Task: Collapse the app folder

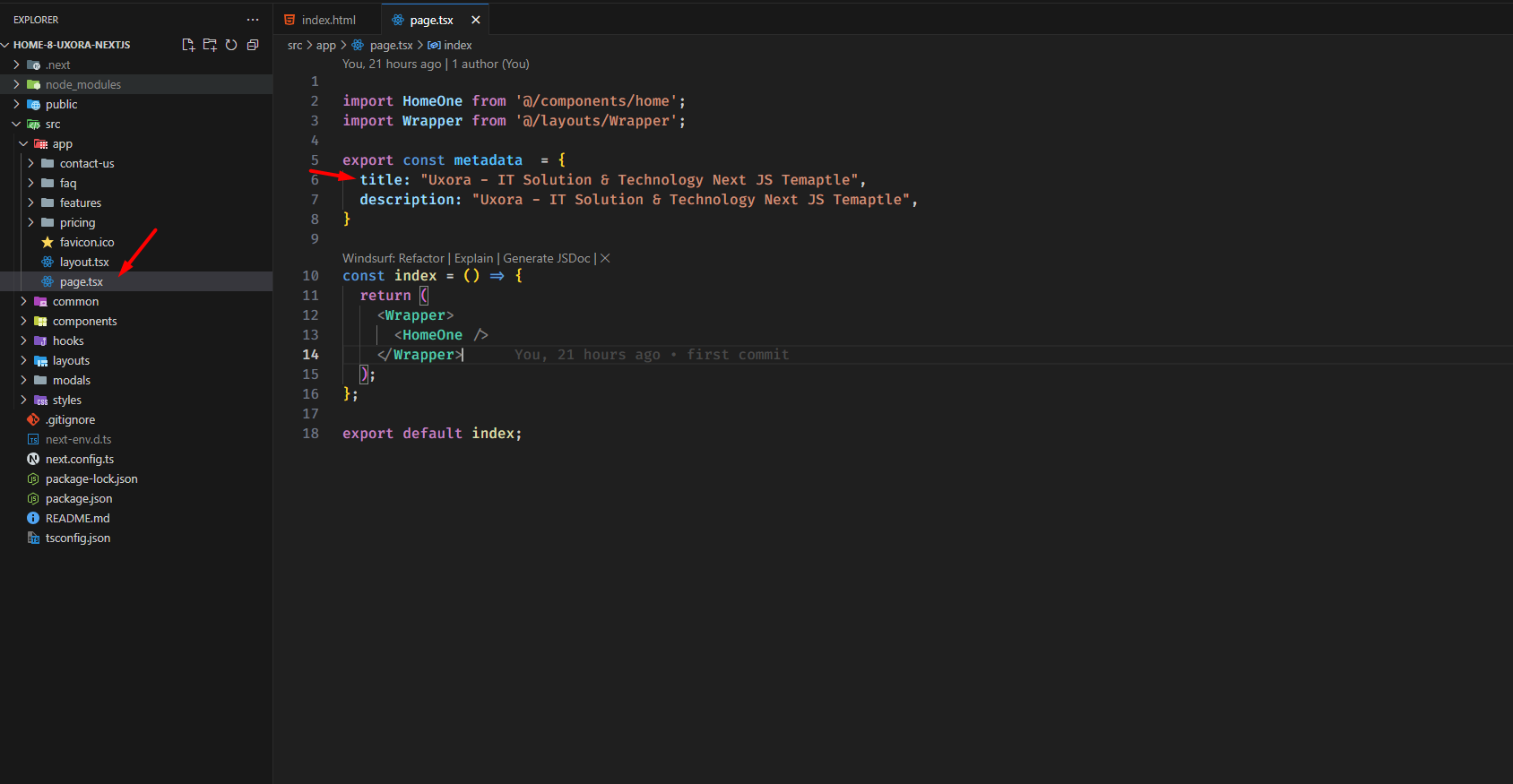Action: (x=23, y=143)
